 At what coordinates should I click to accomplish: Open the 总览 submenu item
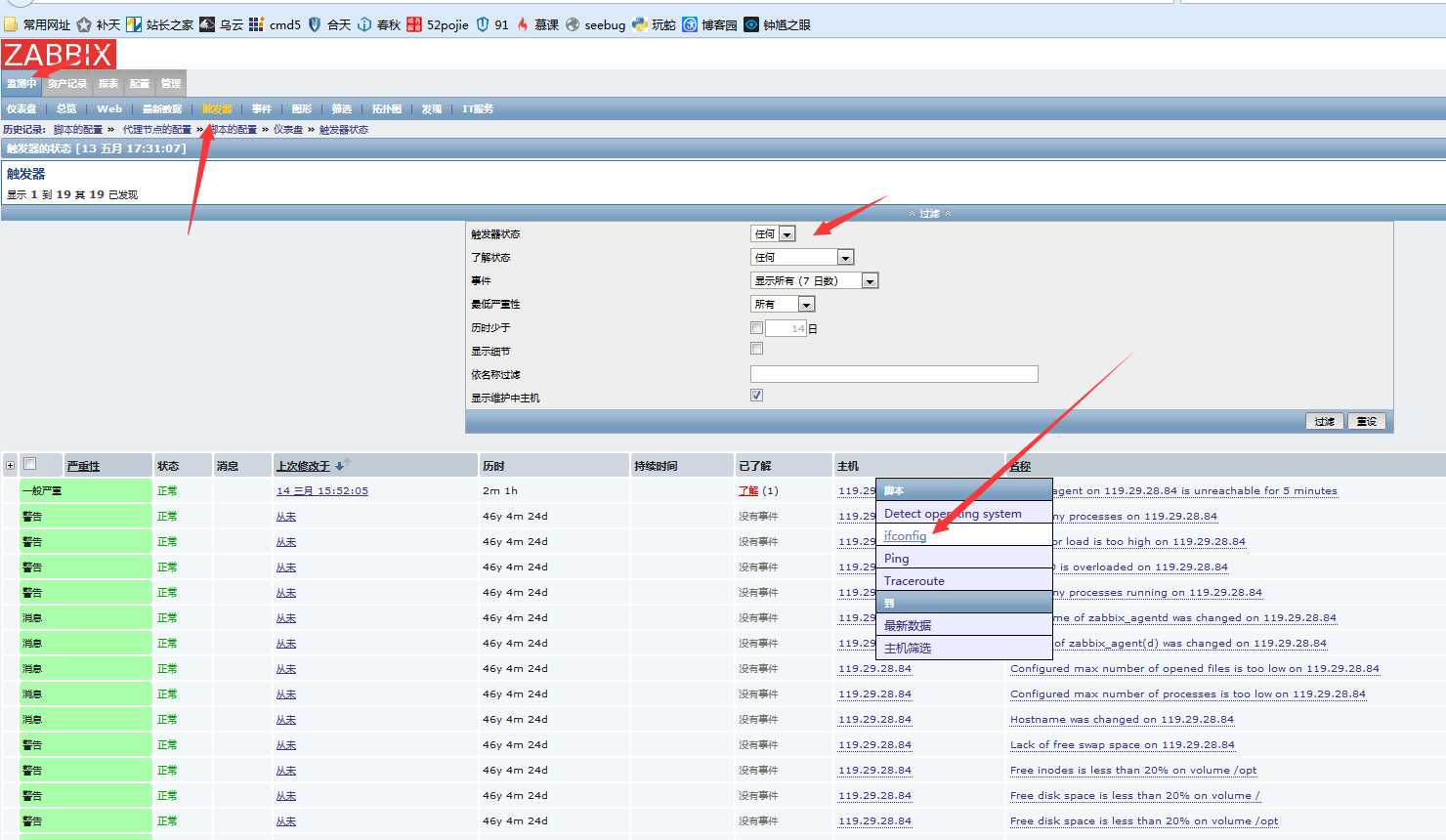pos(66,108)
